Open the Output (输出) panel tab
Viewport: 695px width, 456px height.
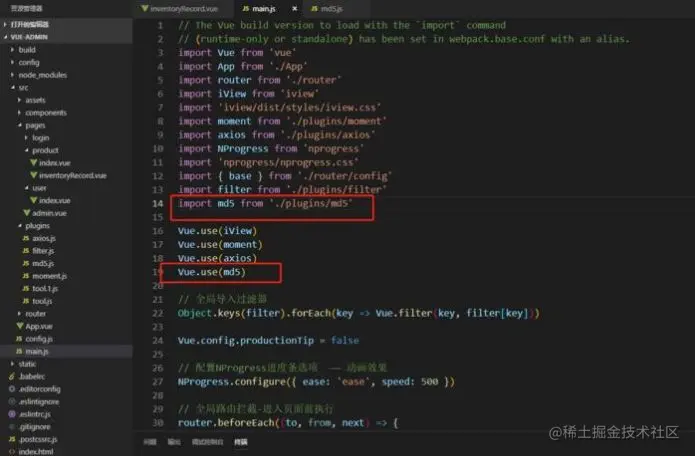pos(174,442)
